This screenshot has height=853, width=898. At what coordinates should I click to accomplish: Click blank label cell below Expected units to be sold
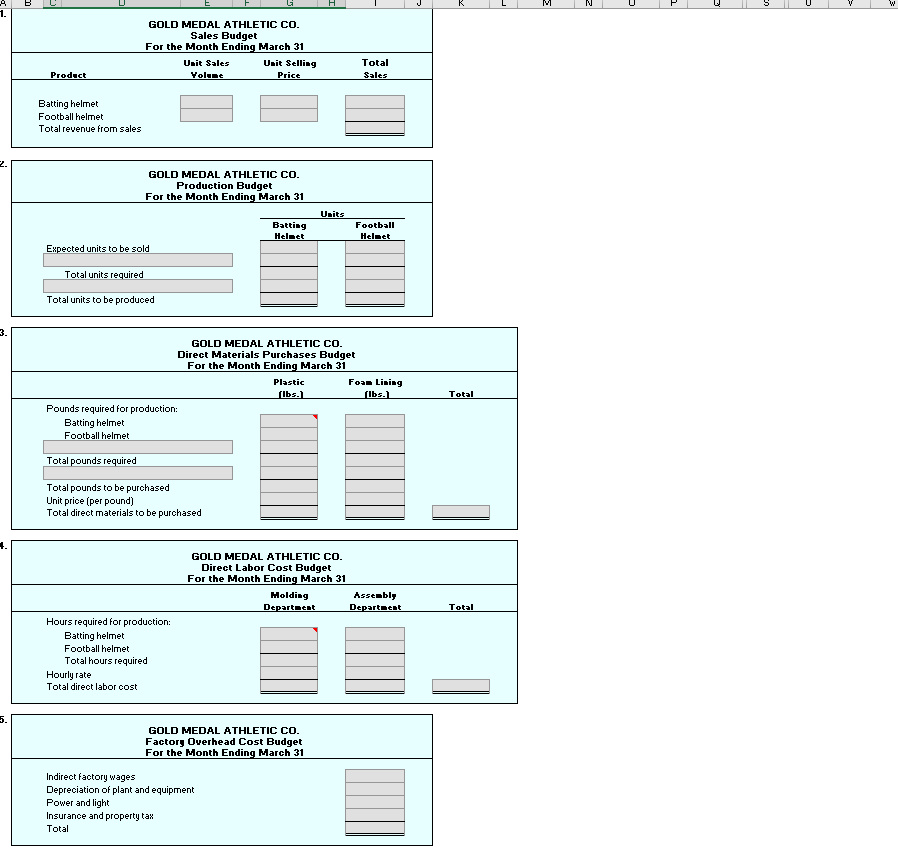(138, 260)
